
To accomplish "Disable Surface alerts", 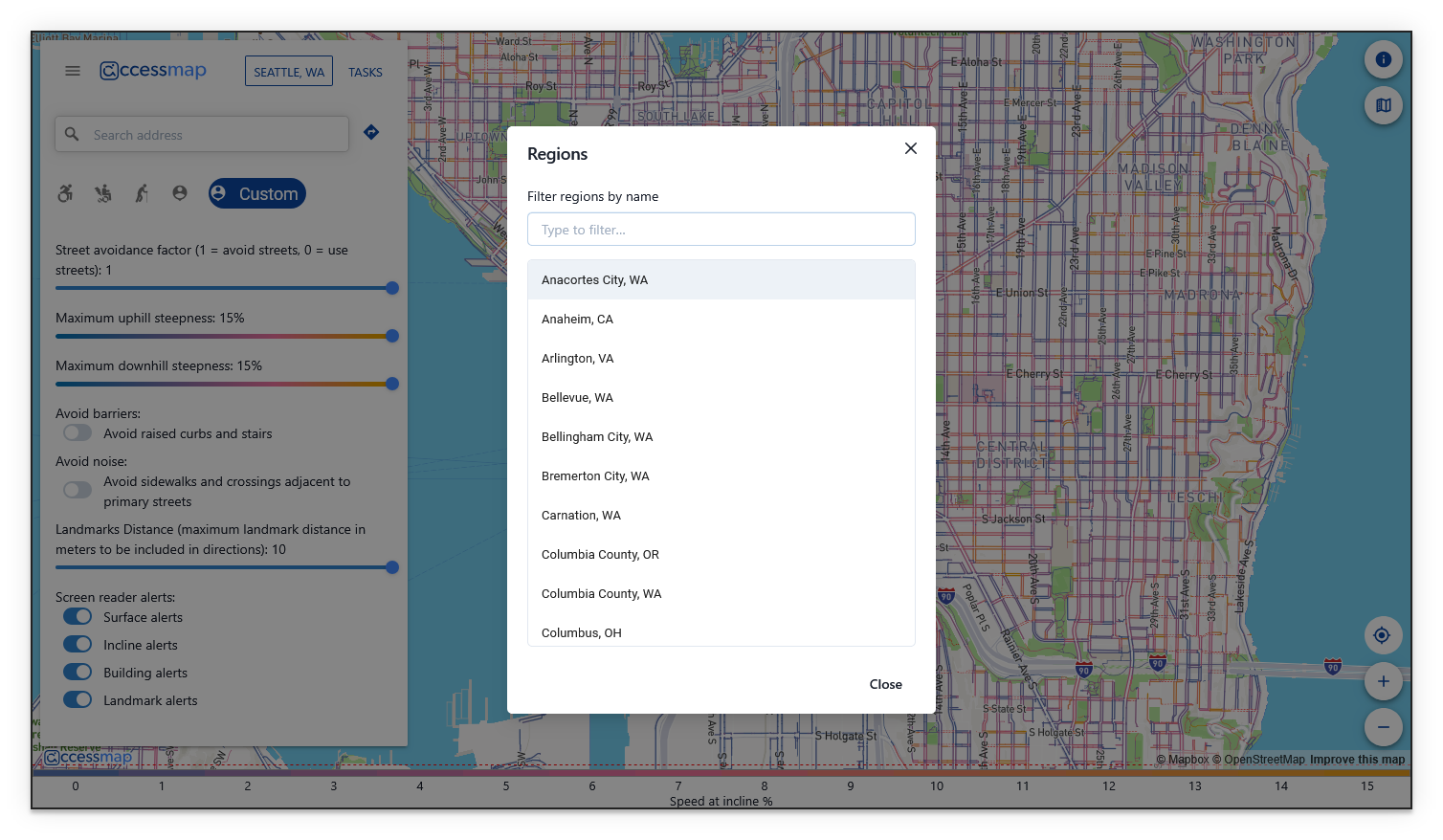I will pos(77,616).
